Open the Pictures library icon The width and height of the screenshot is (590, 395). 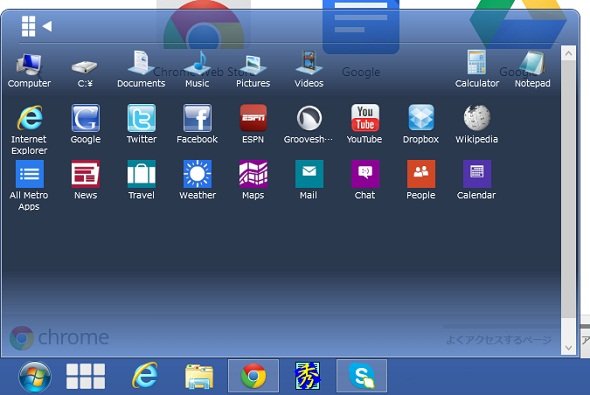point(253,71)
